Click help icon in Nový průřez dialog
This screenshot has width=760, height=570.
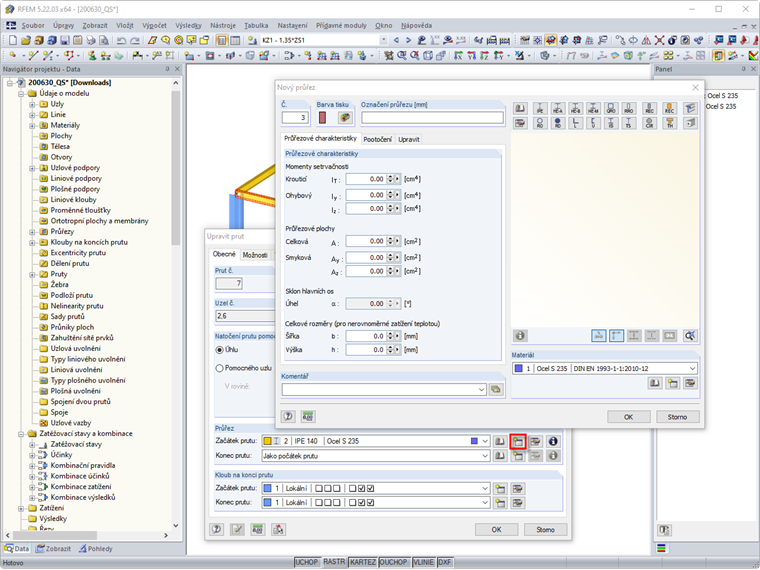click(288, 416)
